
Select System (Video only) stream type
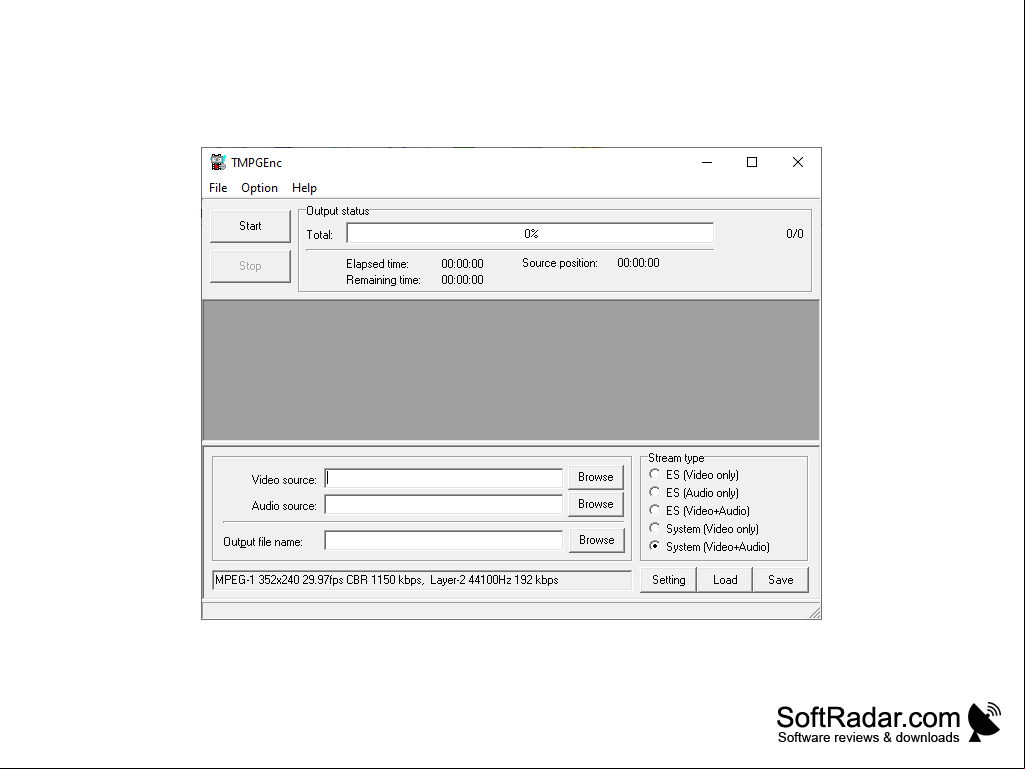[703, 528]
